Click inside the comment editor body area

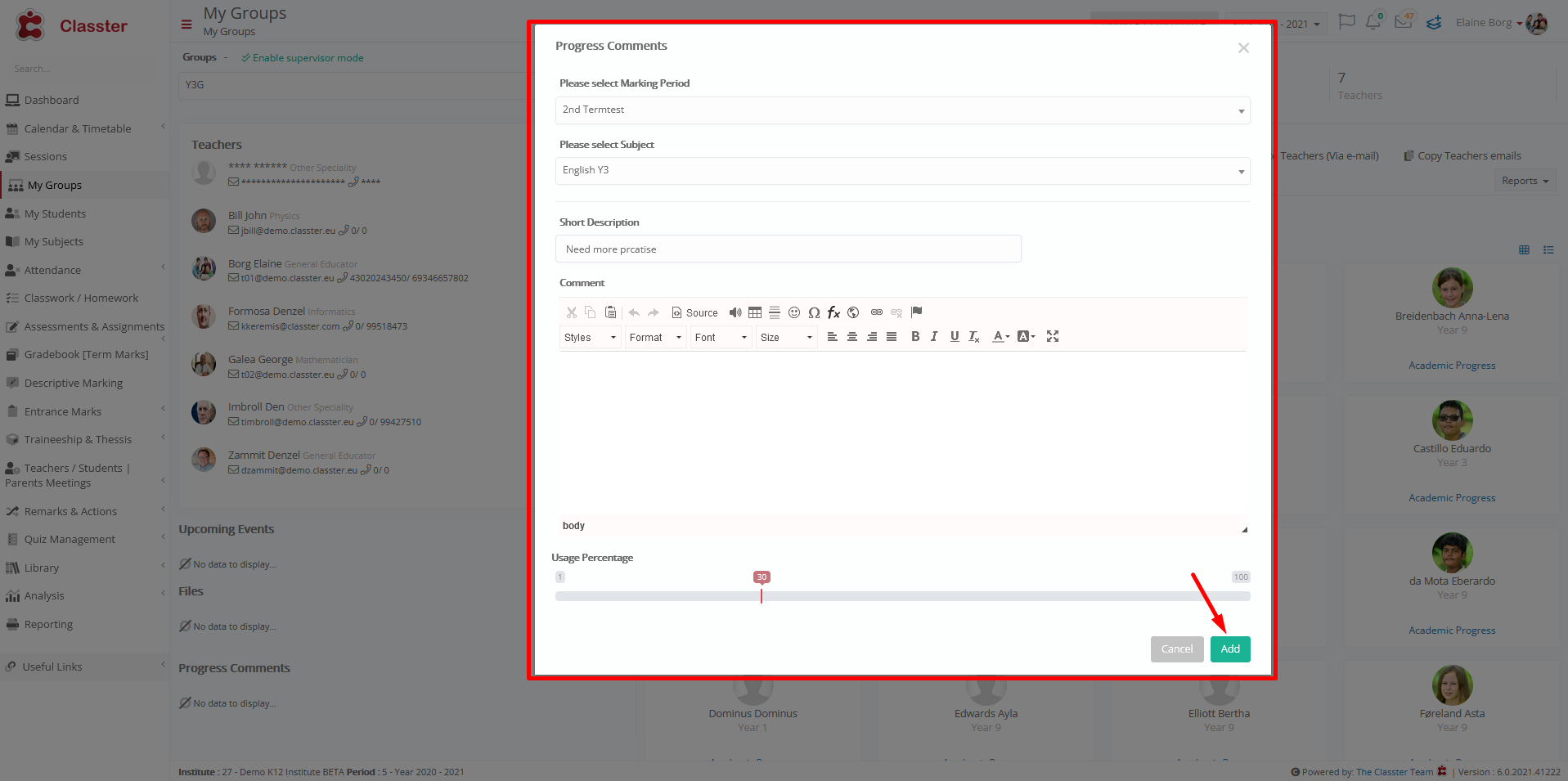coord(902,432)
